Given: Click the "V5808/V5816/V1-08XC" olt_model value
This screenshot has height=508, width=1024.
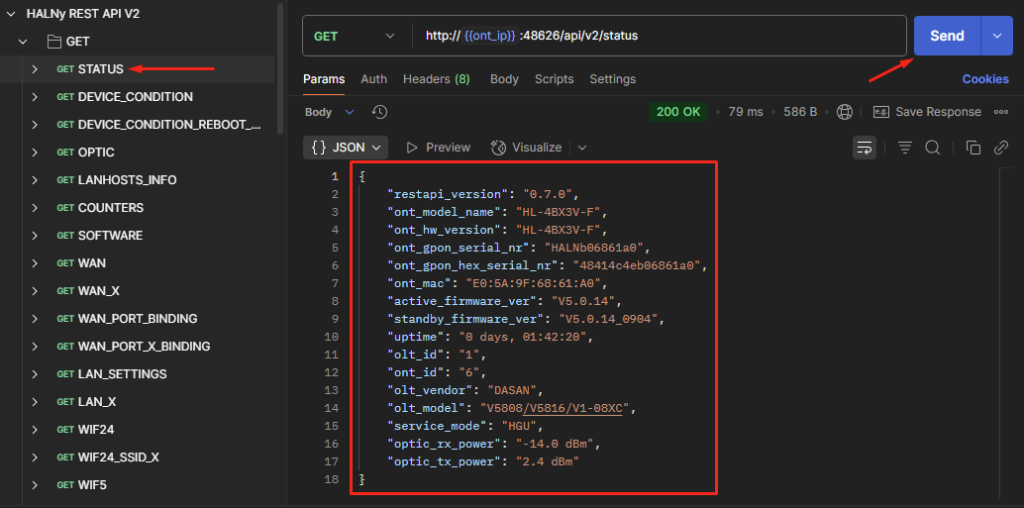Looking at the screenshot, I should click(554, 408).
